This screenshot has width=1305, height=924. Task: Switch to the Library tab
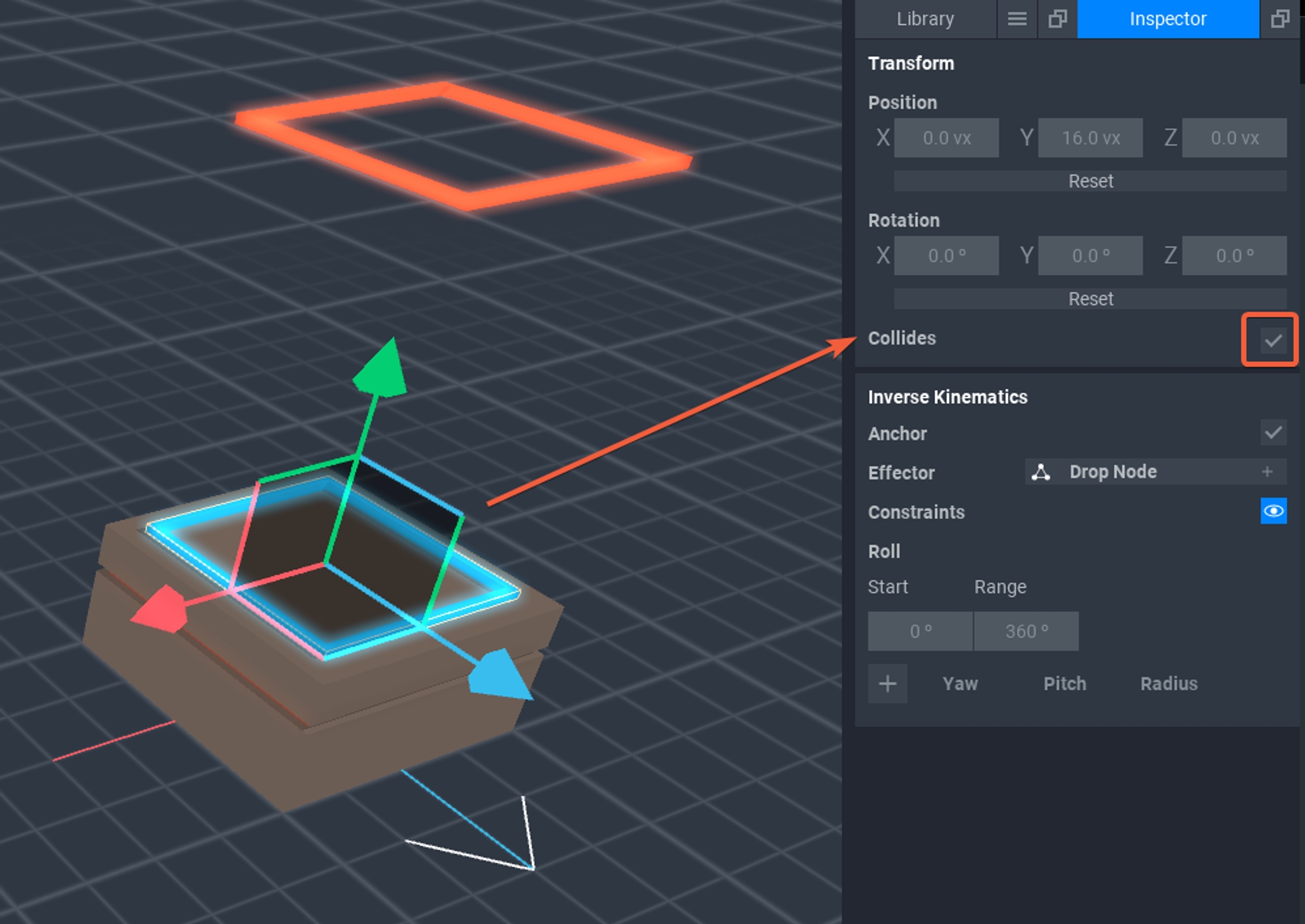(x=925, y=18)
